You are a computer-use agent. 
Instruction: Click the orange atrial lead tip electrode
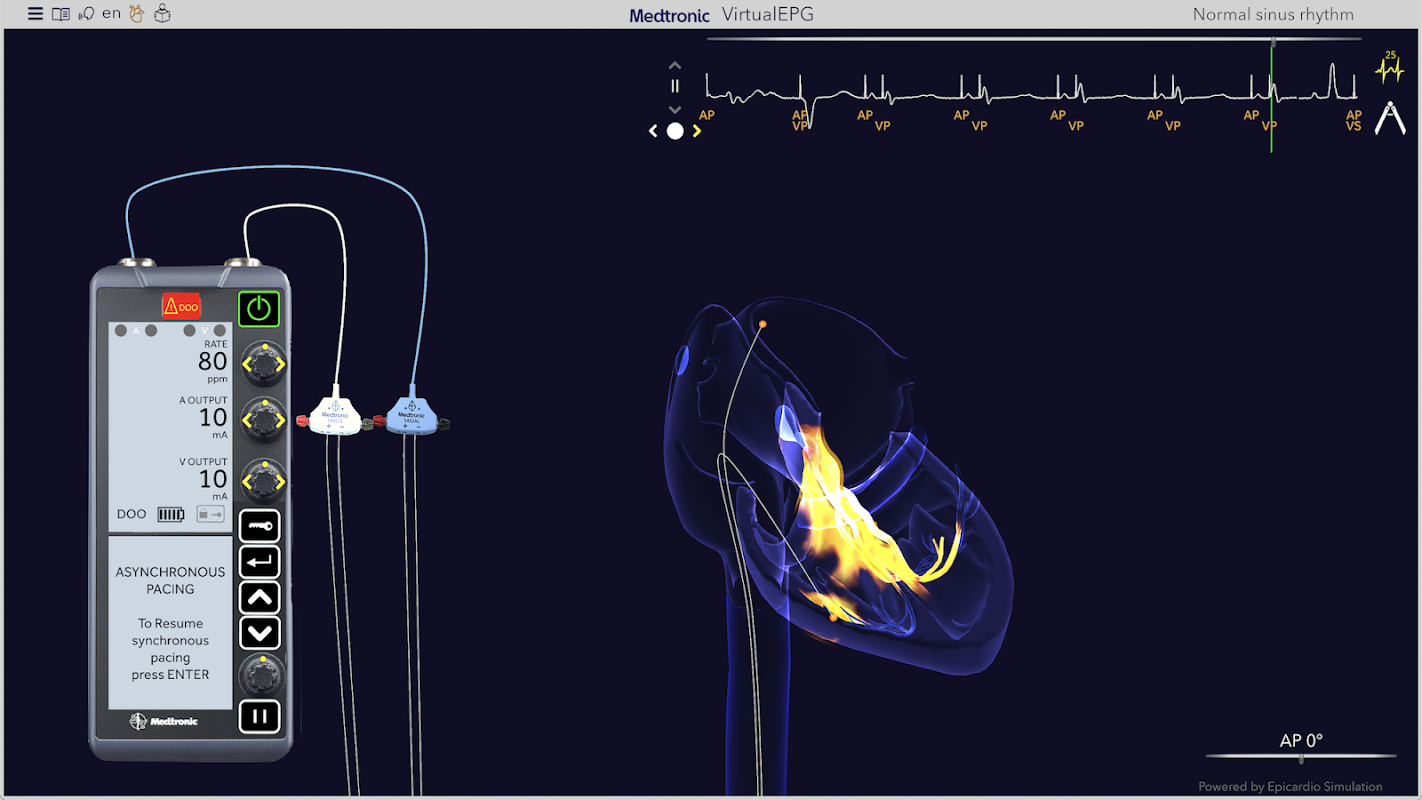[x=762, y=324]
